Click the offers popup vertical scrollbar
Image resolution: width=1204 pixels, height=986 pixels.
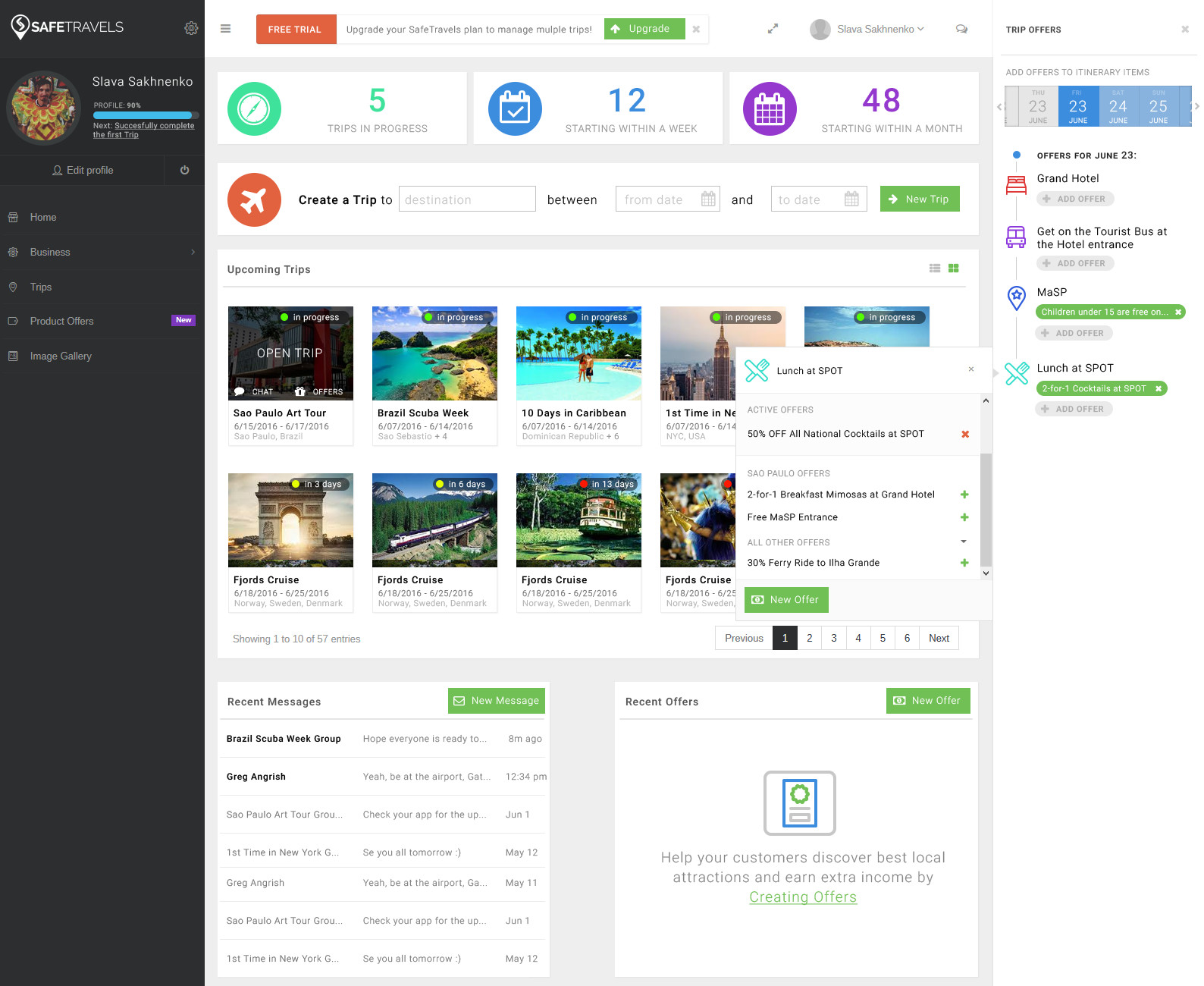tap(986, 508)
